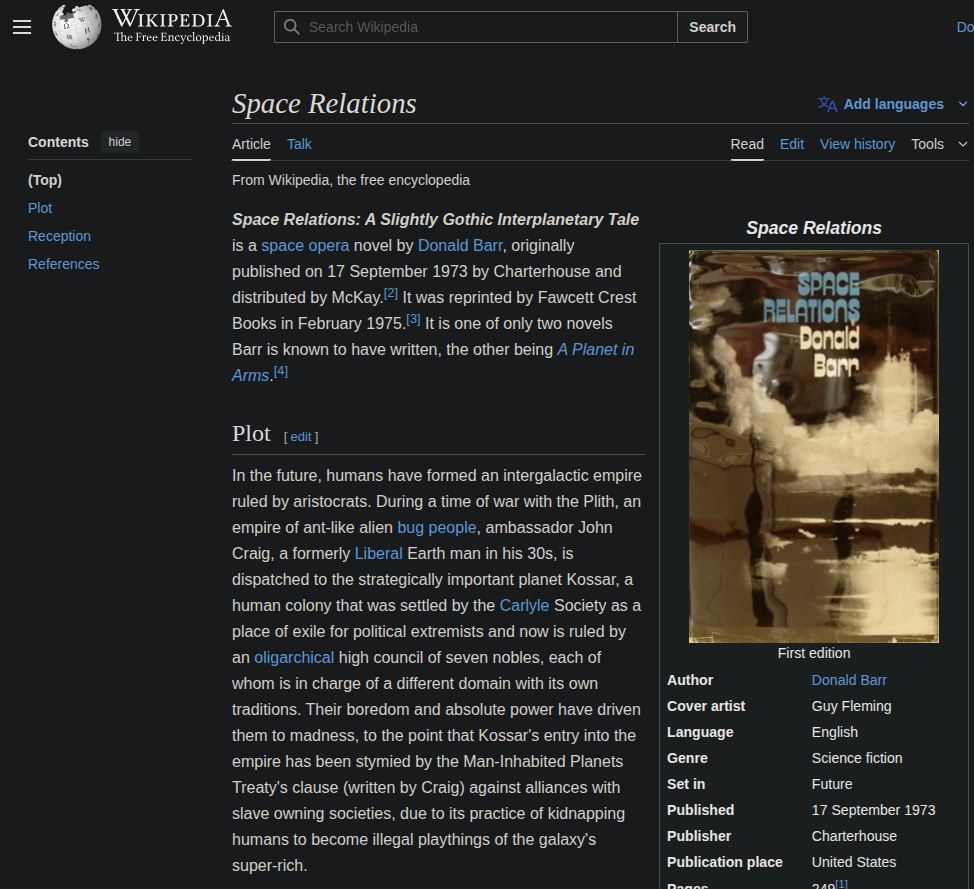Click the 17 September 1973 published value

click(873, 810)
